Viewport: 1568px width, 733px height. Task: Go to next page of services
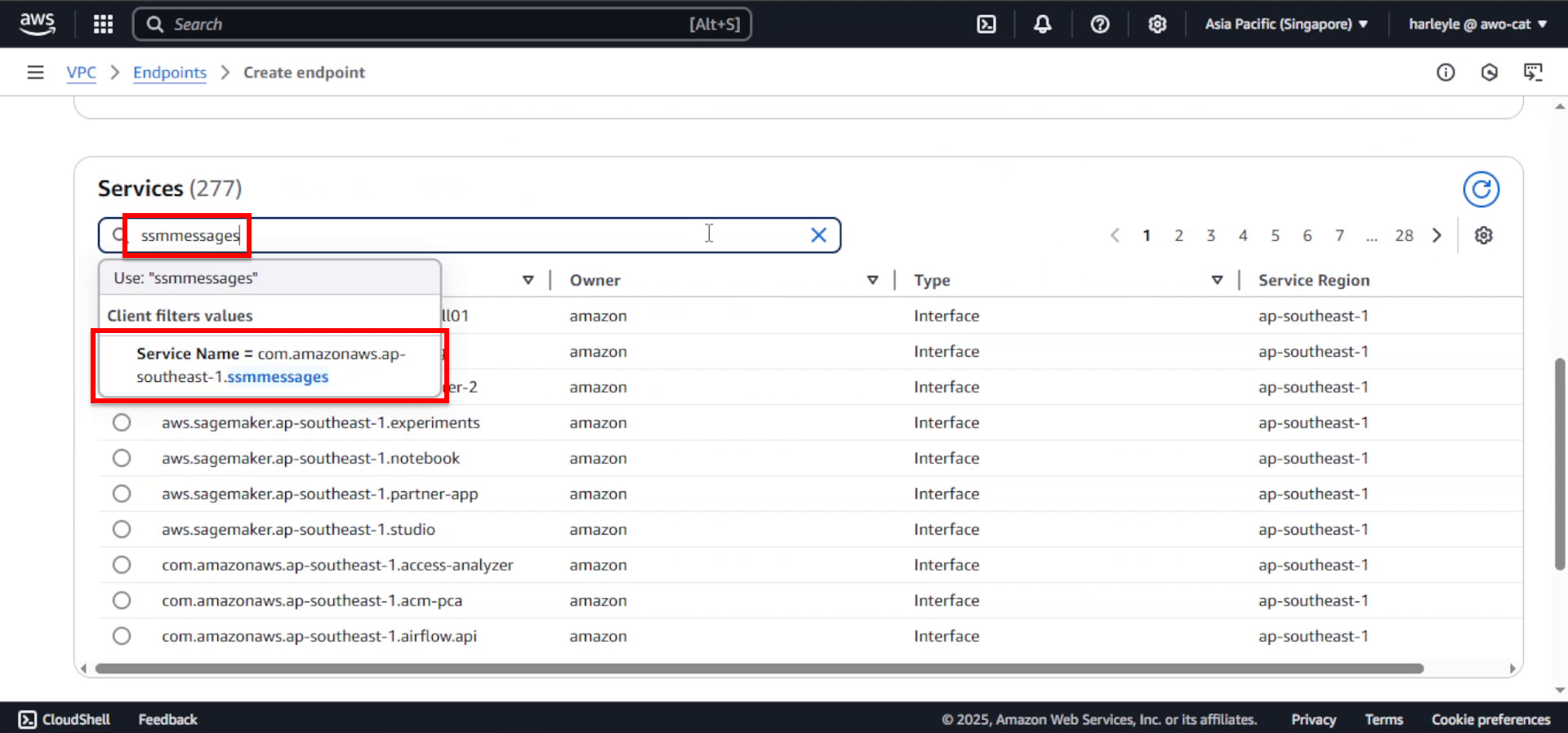pyautogui.click(x=1437, y=235)
